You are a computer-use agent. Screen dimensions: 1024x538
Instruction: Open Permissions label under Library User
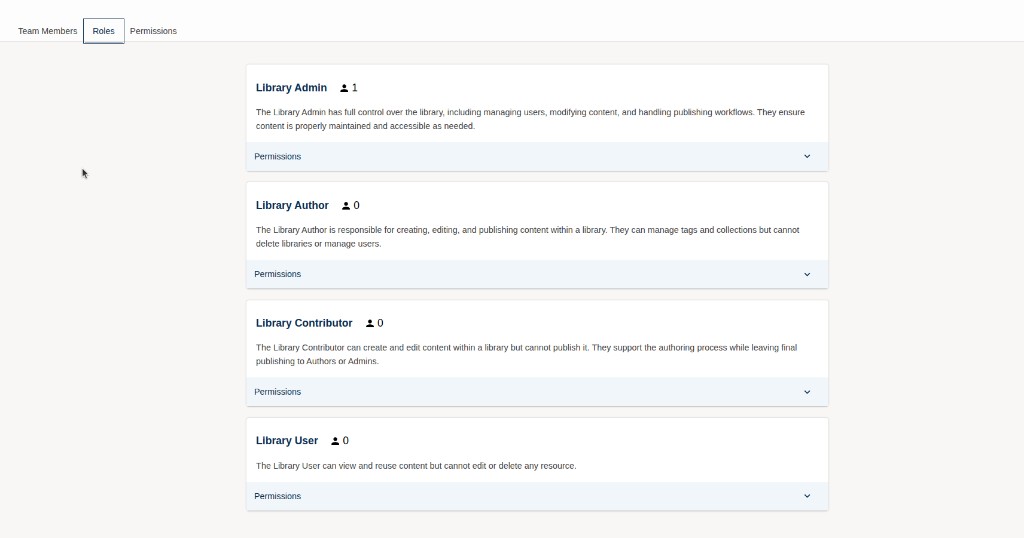(x=278, y=496)
